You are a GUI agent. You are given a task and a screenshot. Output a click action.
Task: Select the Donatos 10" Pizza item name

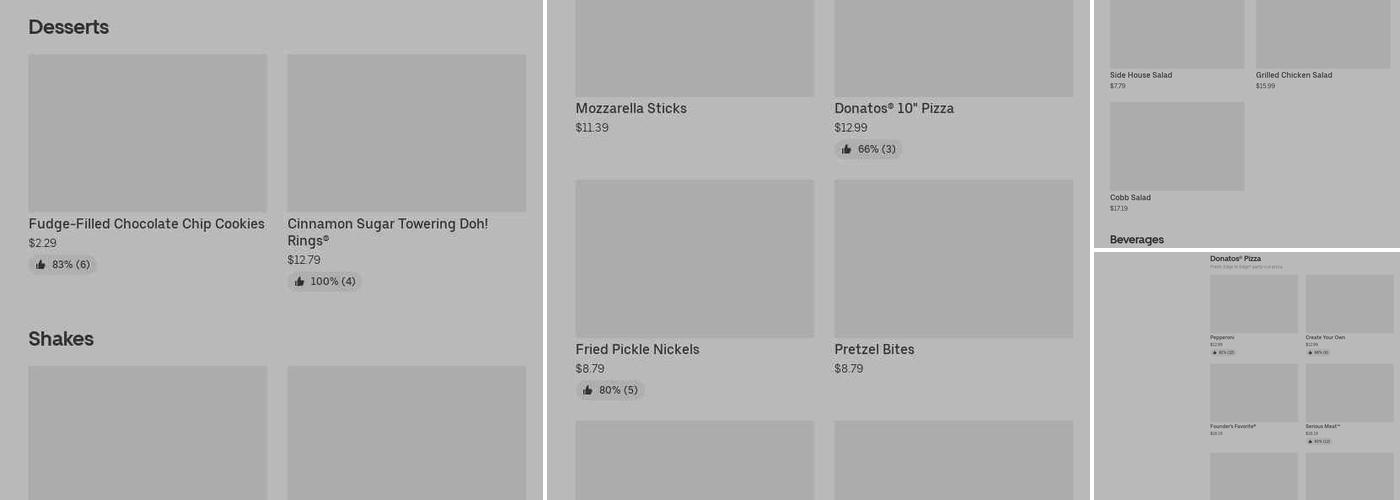click(x=894, y=109)
